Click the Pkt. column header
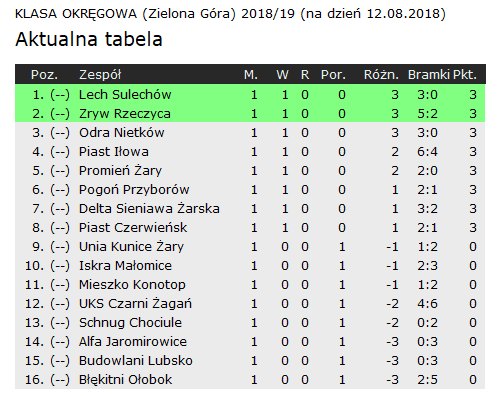The image size is (500, 396). [465, 74]
